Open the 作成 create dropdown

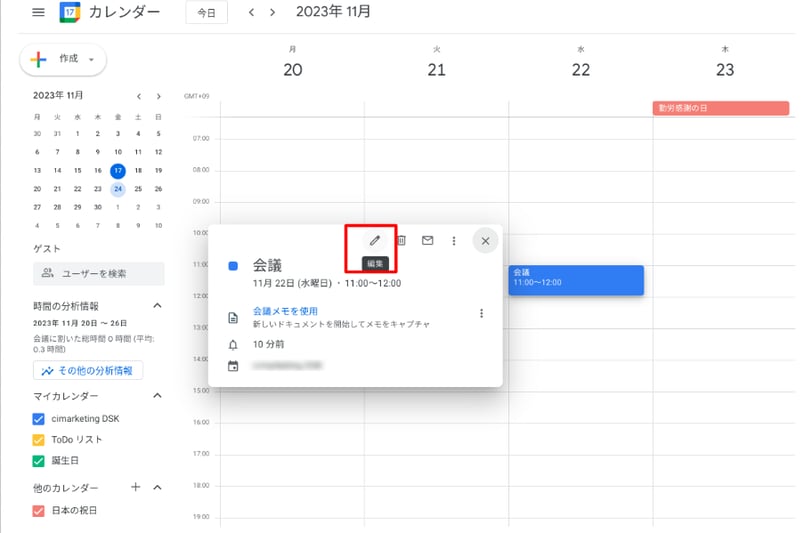63,59
